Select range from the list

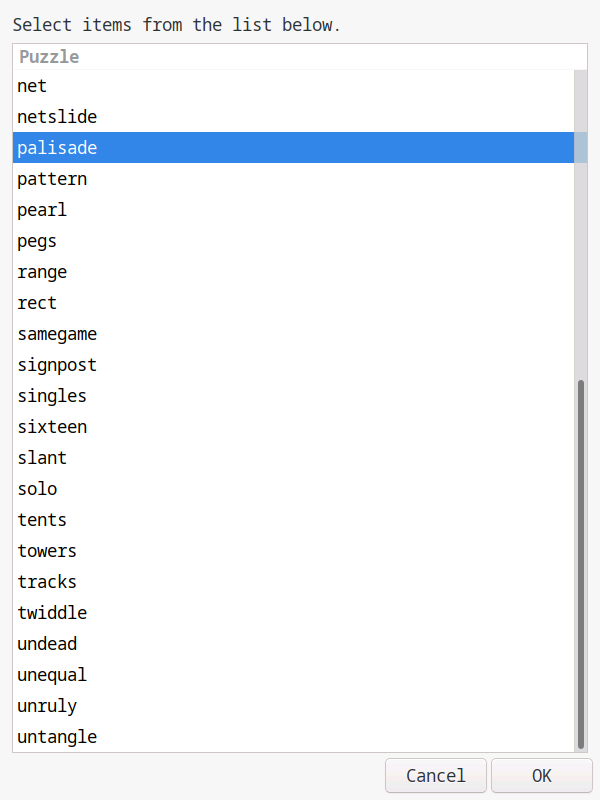(x=42, y=272)
